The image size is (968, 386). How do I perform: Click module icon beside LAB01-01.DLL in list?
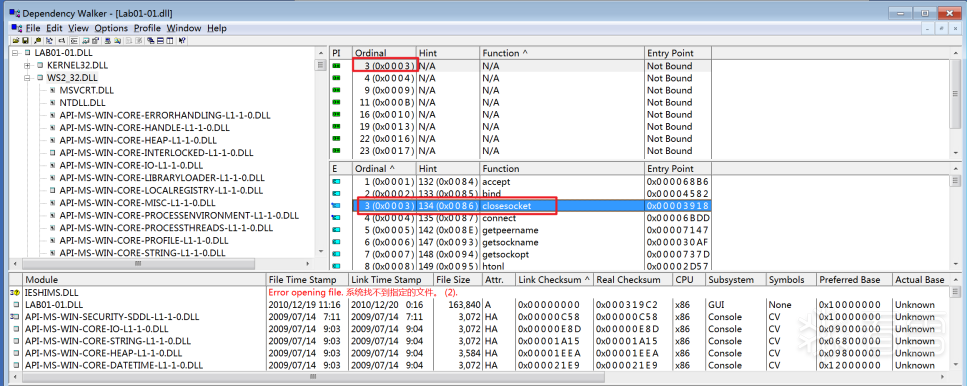[x=15, y=304]
